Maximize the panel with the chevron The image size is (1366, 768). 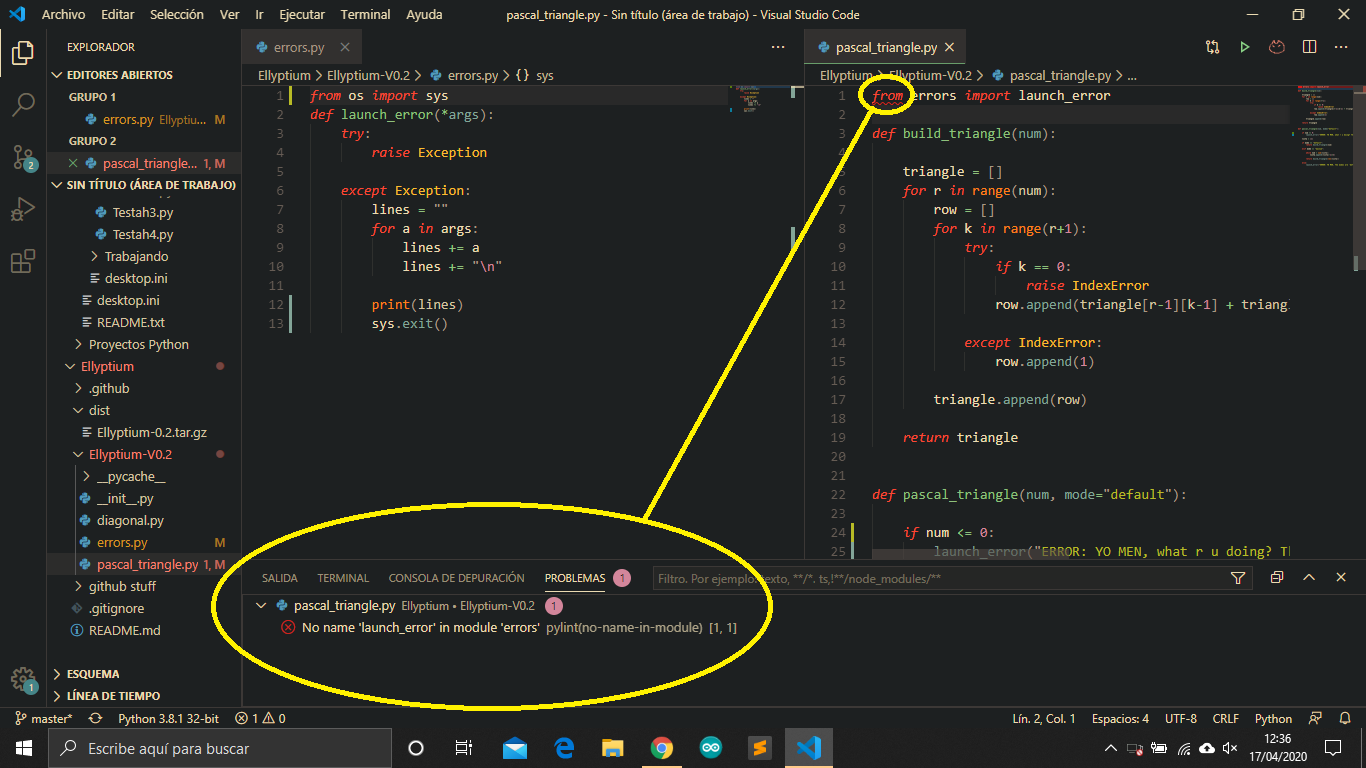[x=1308, y=577]
